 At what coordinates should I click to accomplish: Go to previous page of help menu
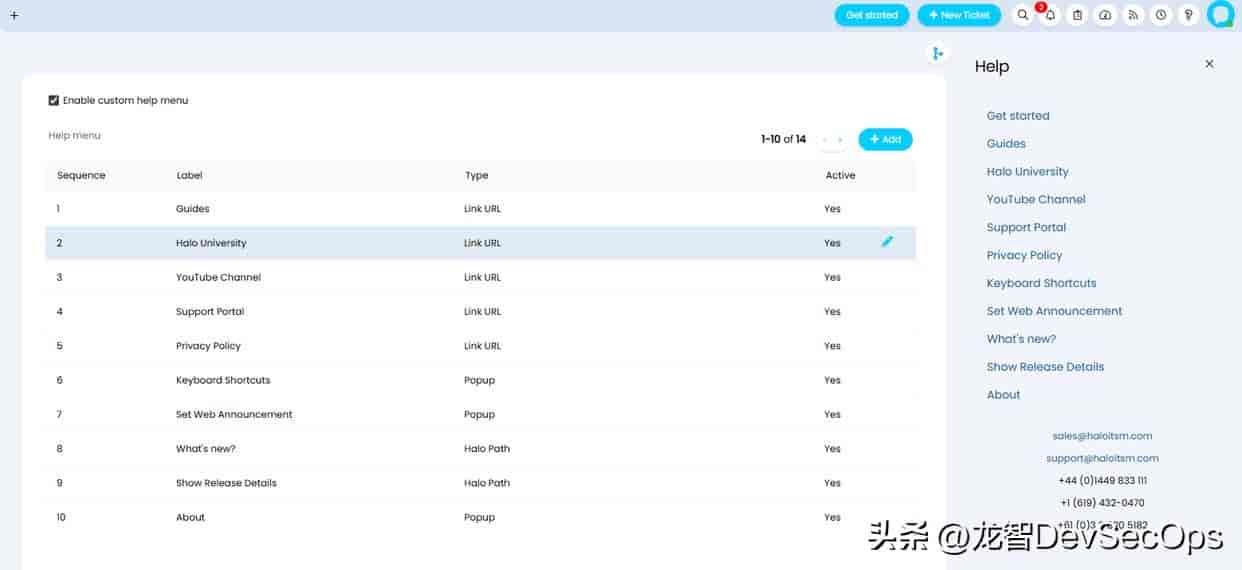[x=825, y=140]
